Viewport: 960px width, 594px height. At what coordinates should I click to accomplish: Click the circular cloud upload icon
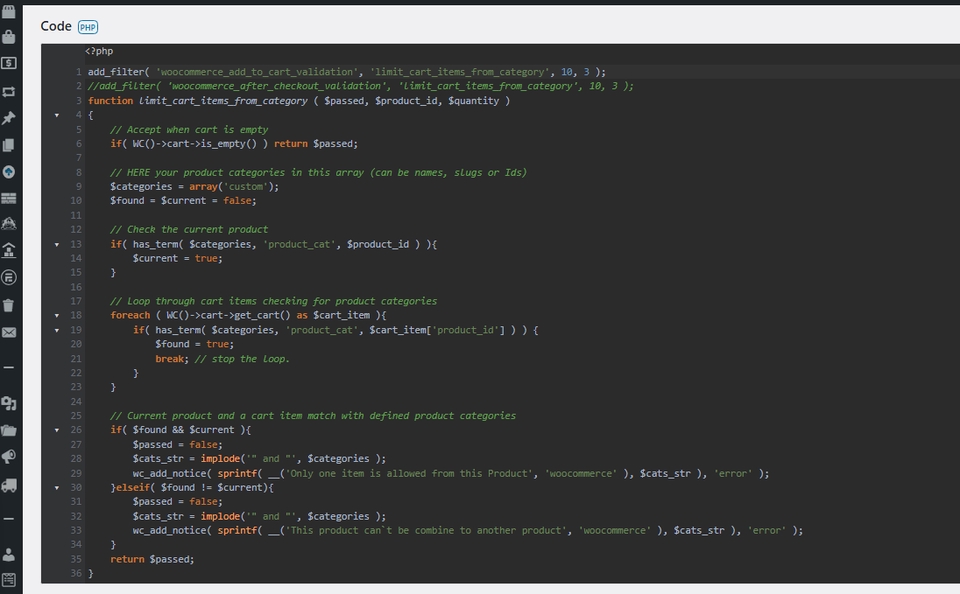point(9,172)
